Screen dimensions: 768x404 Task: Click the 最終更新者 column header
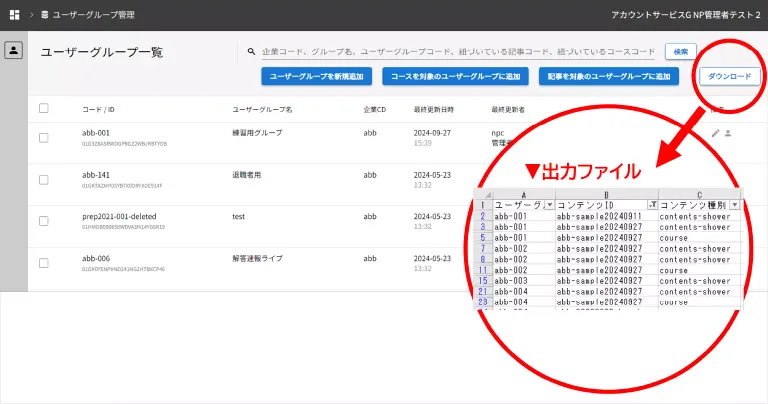[508, 110]
